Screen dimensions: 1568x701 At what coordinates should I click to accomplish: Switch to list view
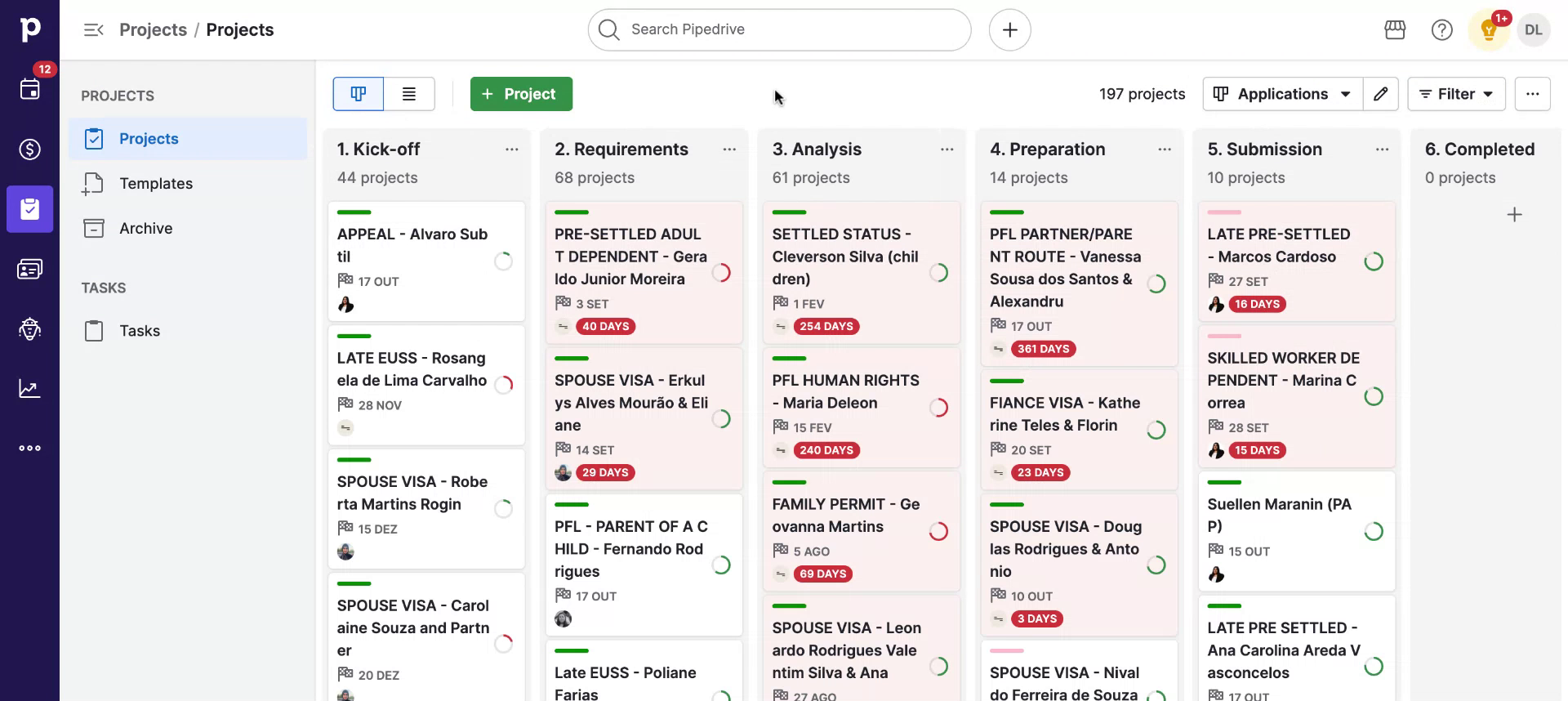[409, 94]
